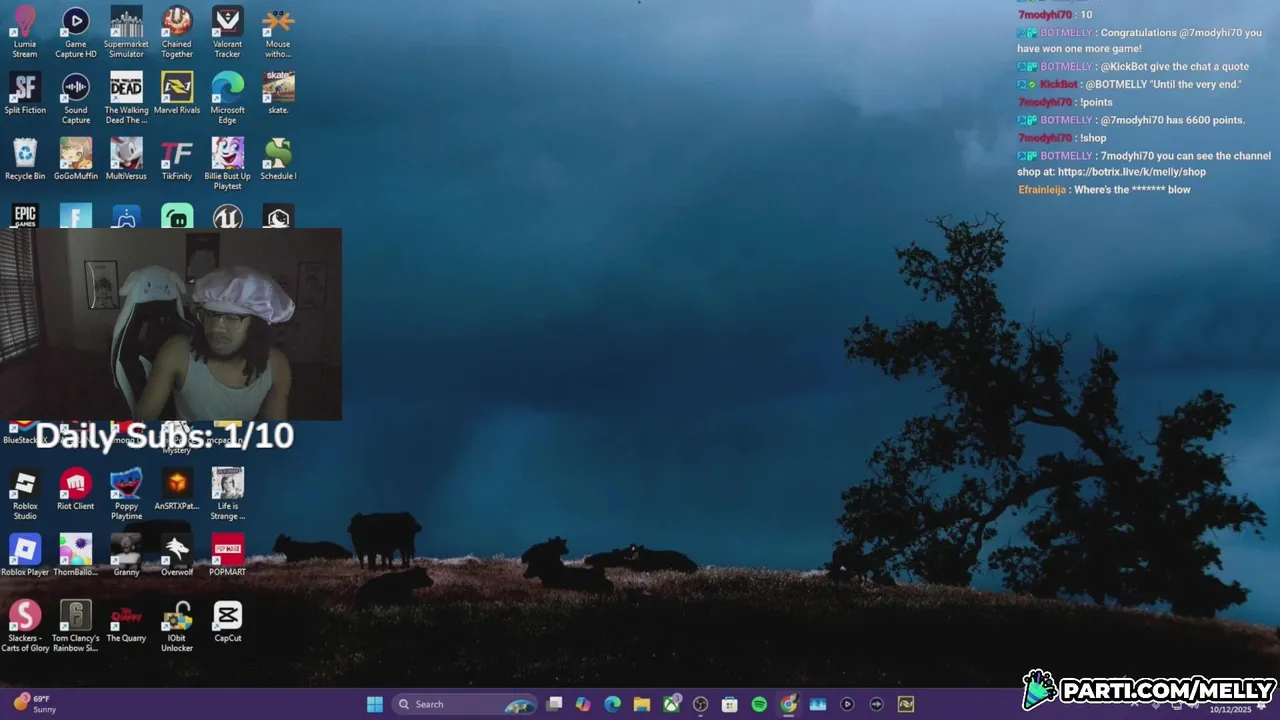Viewport: 1280px width, 720px height.
Task: Switch to Chrome on the taskbar
Action: 788,704
